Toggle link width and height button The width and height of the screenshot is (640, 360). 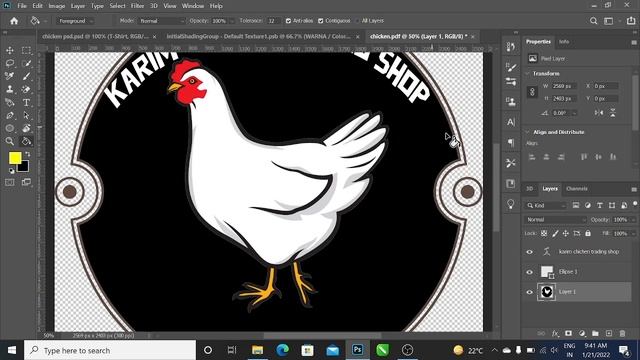click(532, 92)
